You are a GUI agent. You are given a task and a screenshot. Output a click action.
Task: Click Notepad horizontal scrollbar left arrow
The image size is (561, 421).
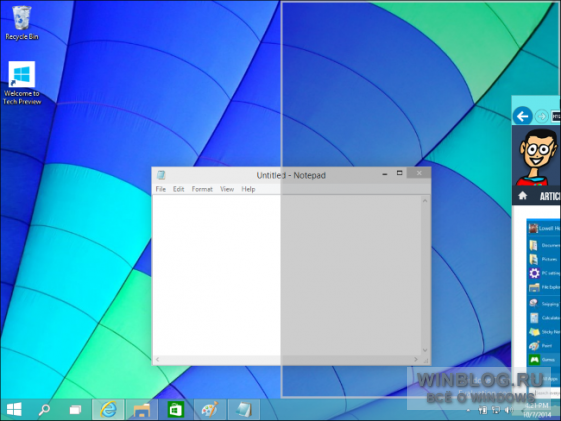pyautogui.click(x=157, y=359)
